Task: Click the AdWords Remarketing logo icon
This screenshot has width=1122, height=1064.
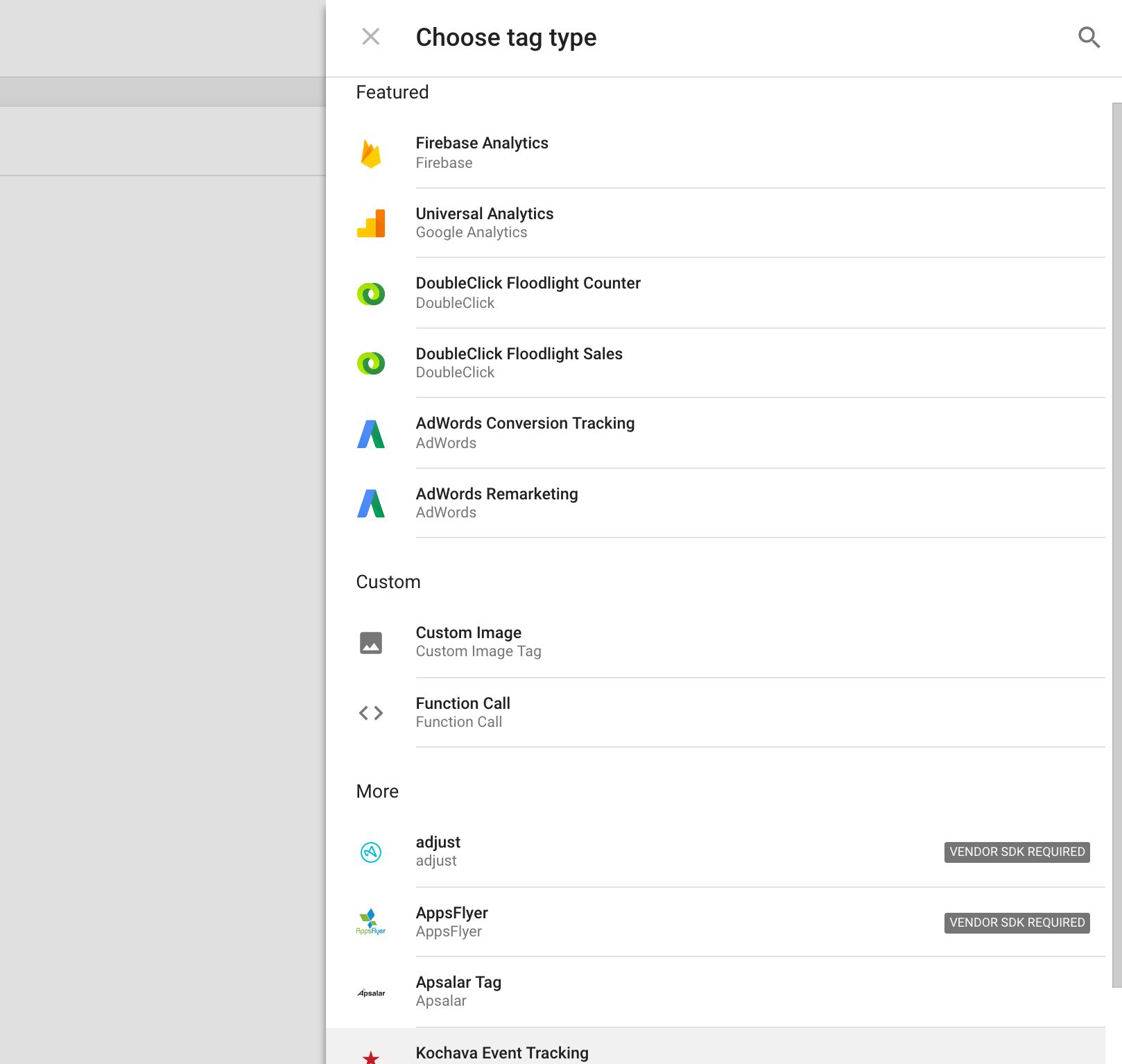Action: click(x=371, y=504)
